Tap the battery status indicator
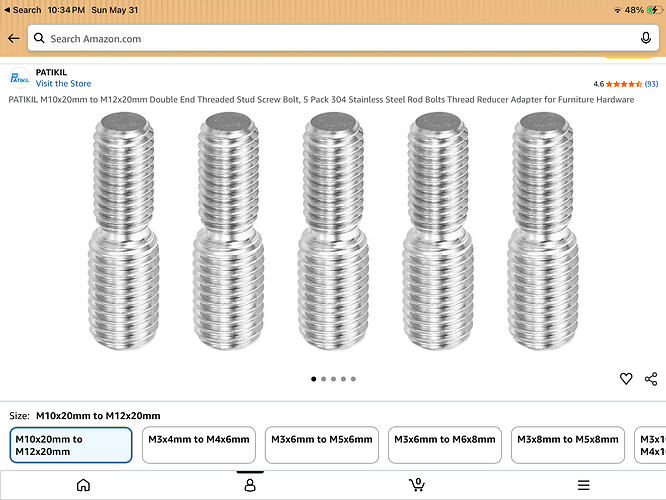 (655, 10)
